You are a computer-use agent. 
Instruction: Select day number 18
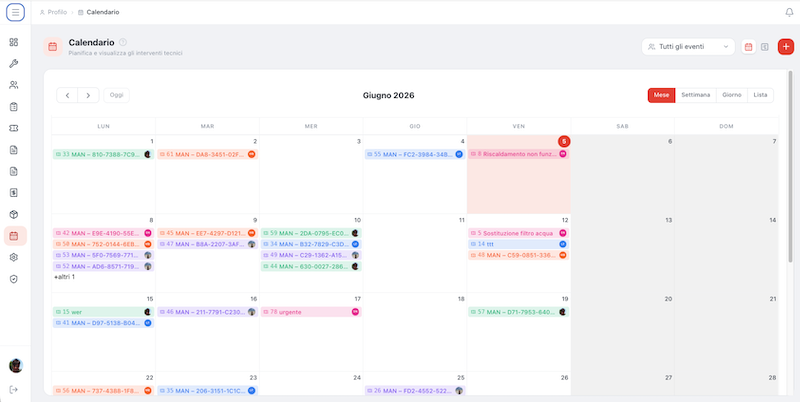[461, 299]
